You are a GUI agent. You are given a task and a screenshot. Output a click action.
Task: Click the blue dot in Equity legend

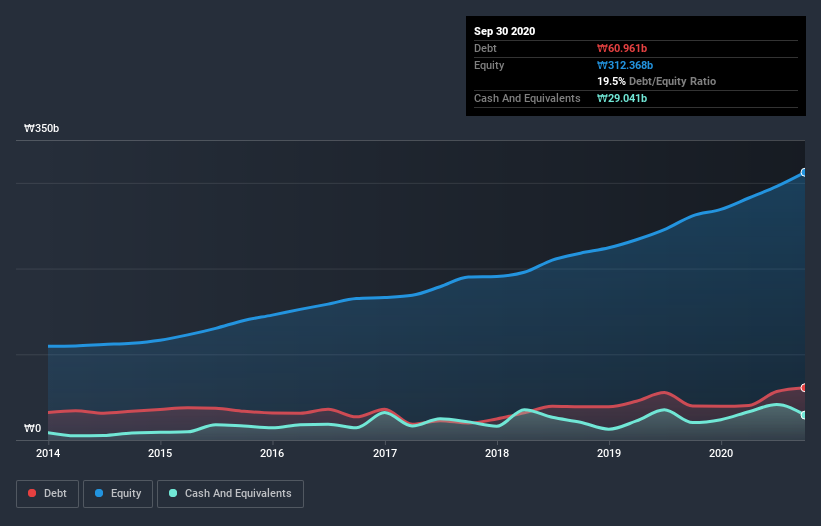(101, 493)
